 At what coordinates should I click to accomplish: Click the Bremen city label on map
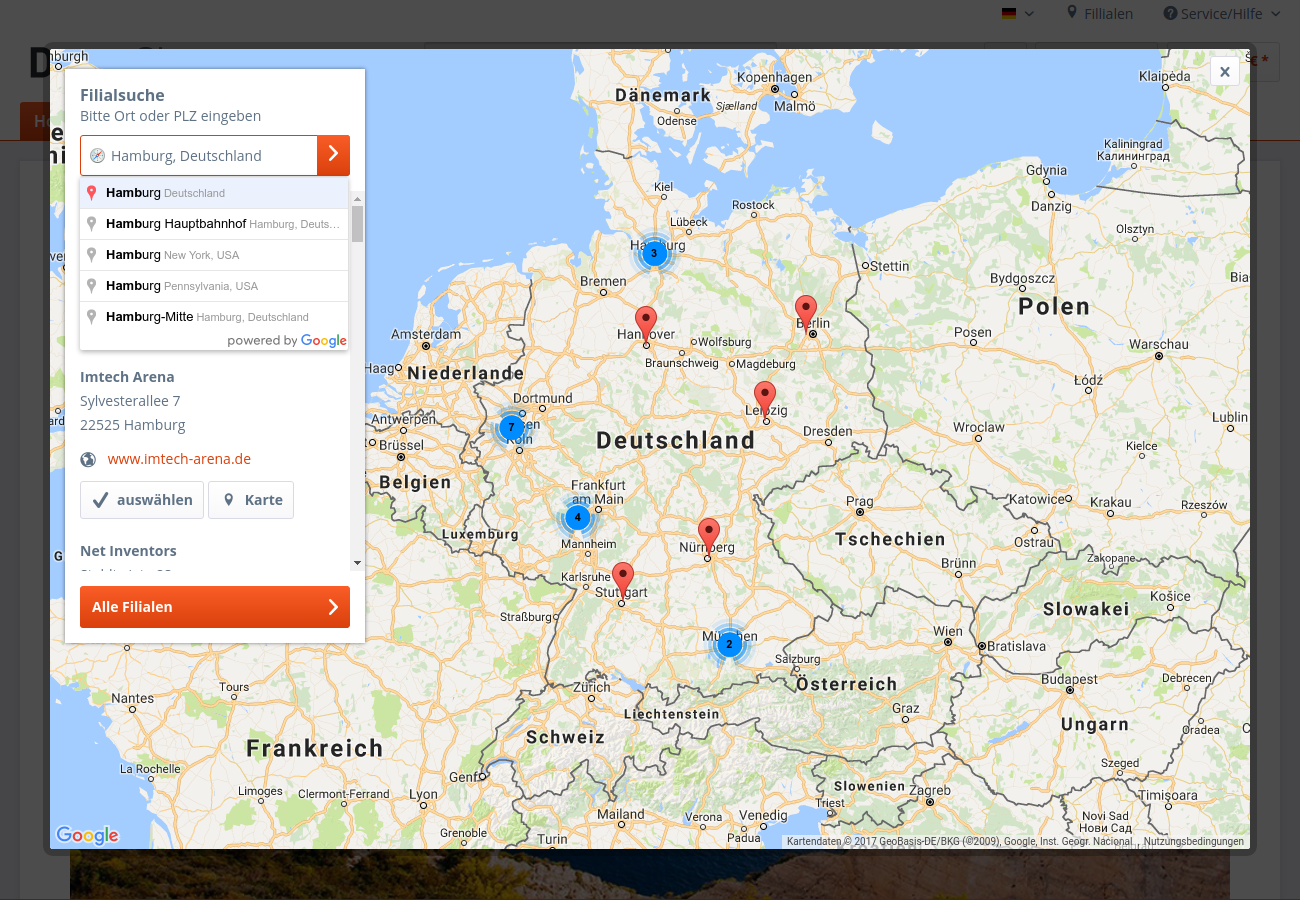603,281
